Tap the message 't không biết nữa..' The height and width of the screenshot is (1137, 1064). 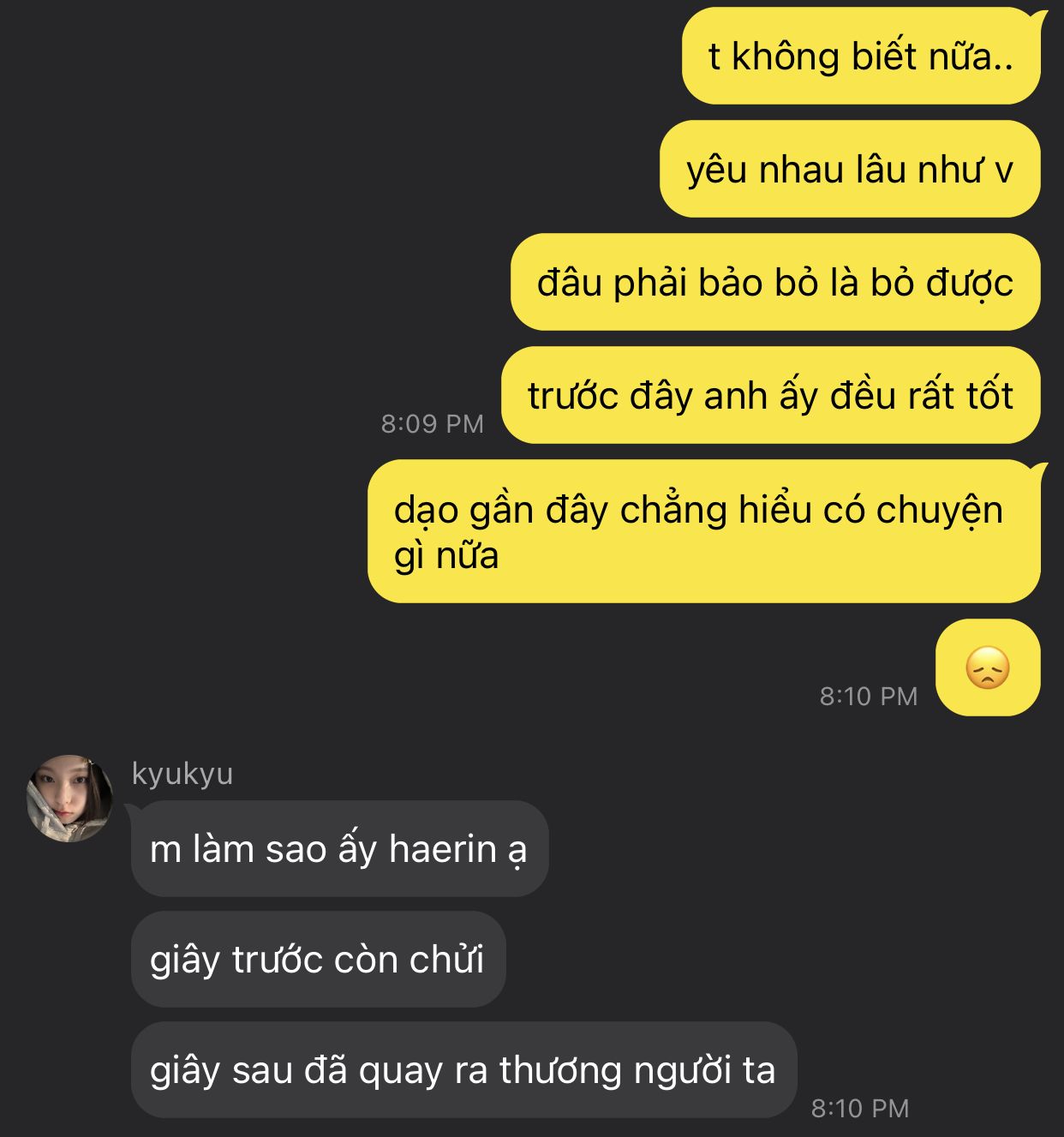(x=861, y=57)
